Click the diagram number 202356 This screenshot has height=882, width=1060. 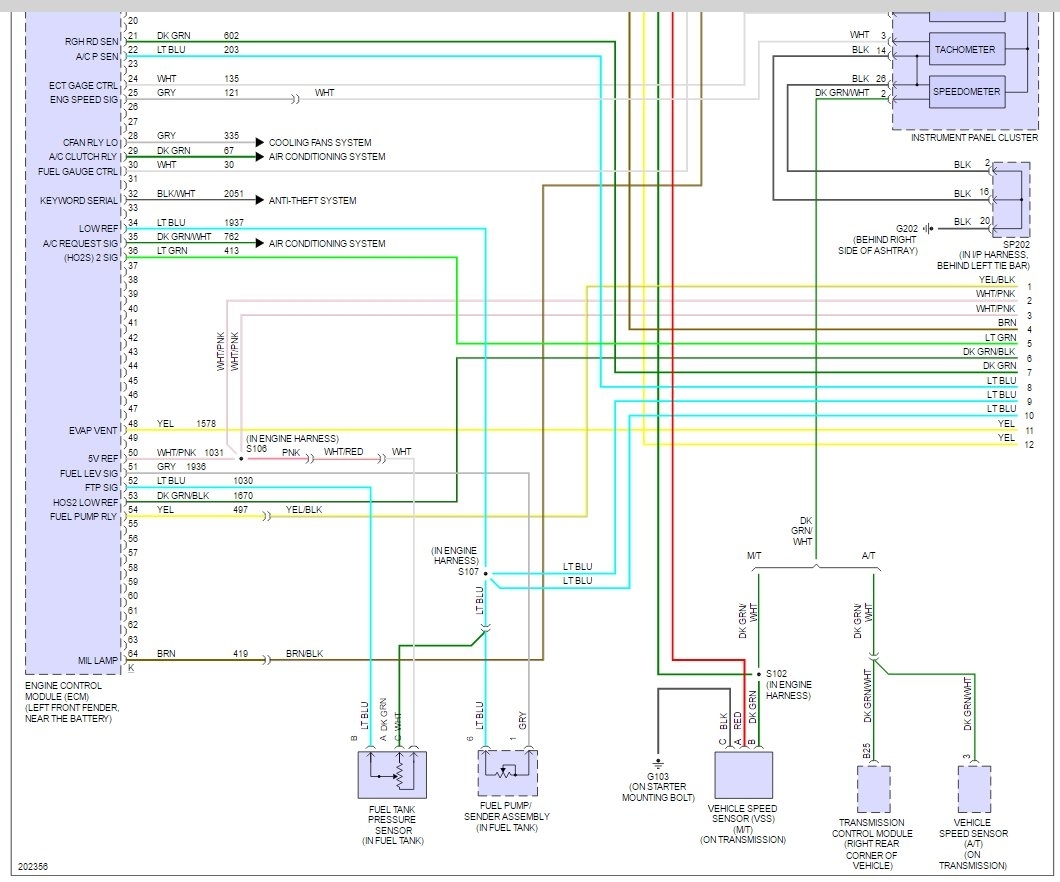pos(33,866)
